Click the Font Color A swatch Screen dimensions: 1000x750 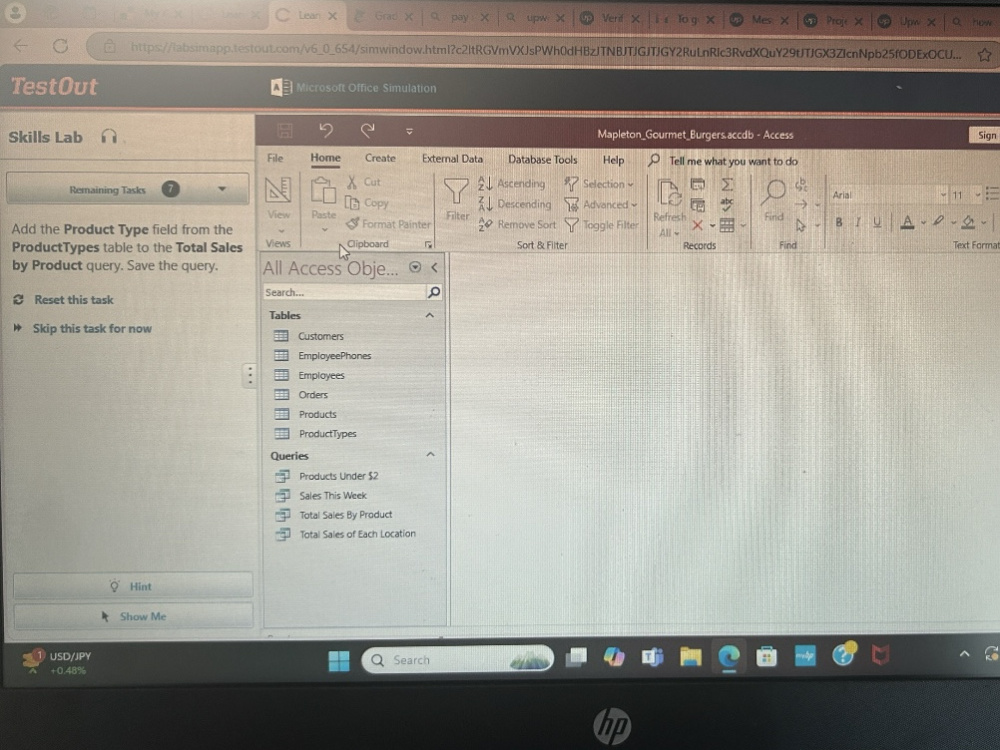[x=907, y=223]
